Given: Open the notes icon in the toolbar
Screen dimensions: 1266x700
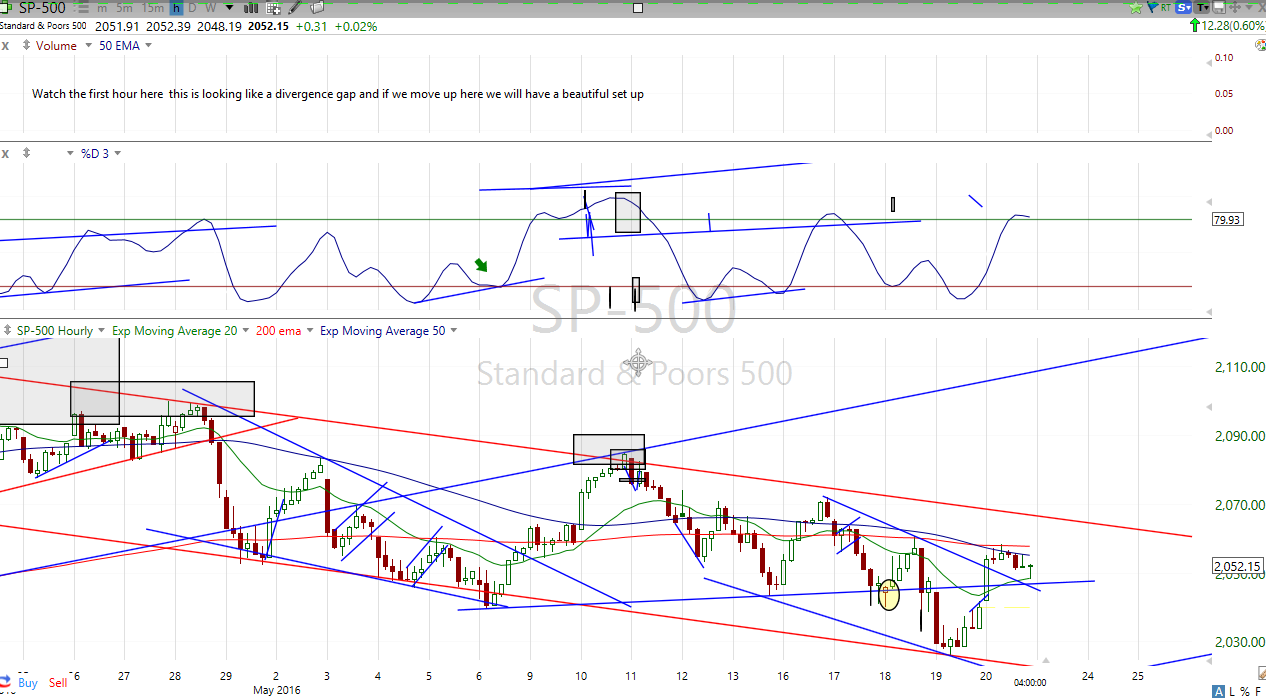Looking at the screenshot, I should click(317, 8).
